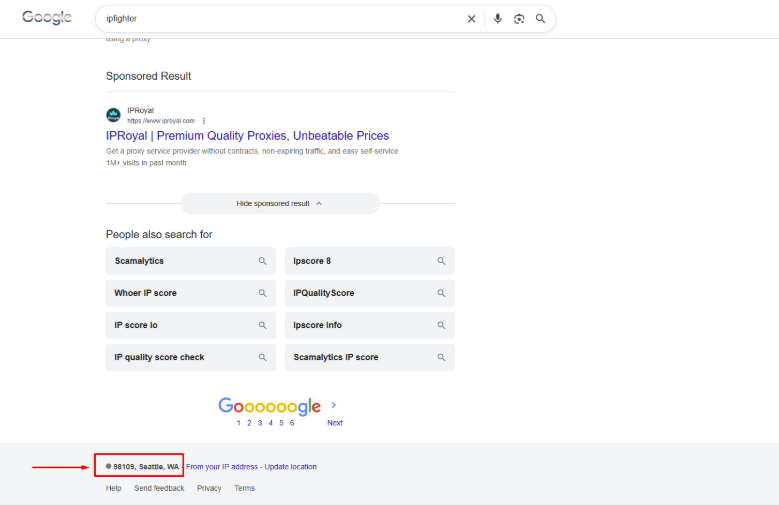The width and height of the screenshot is (779, 505).
Task: Click the magnifier icon in IP quality score check suggestion
Action: pos(262,357)
